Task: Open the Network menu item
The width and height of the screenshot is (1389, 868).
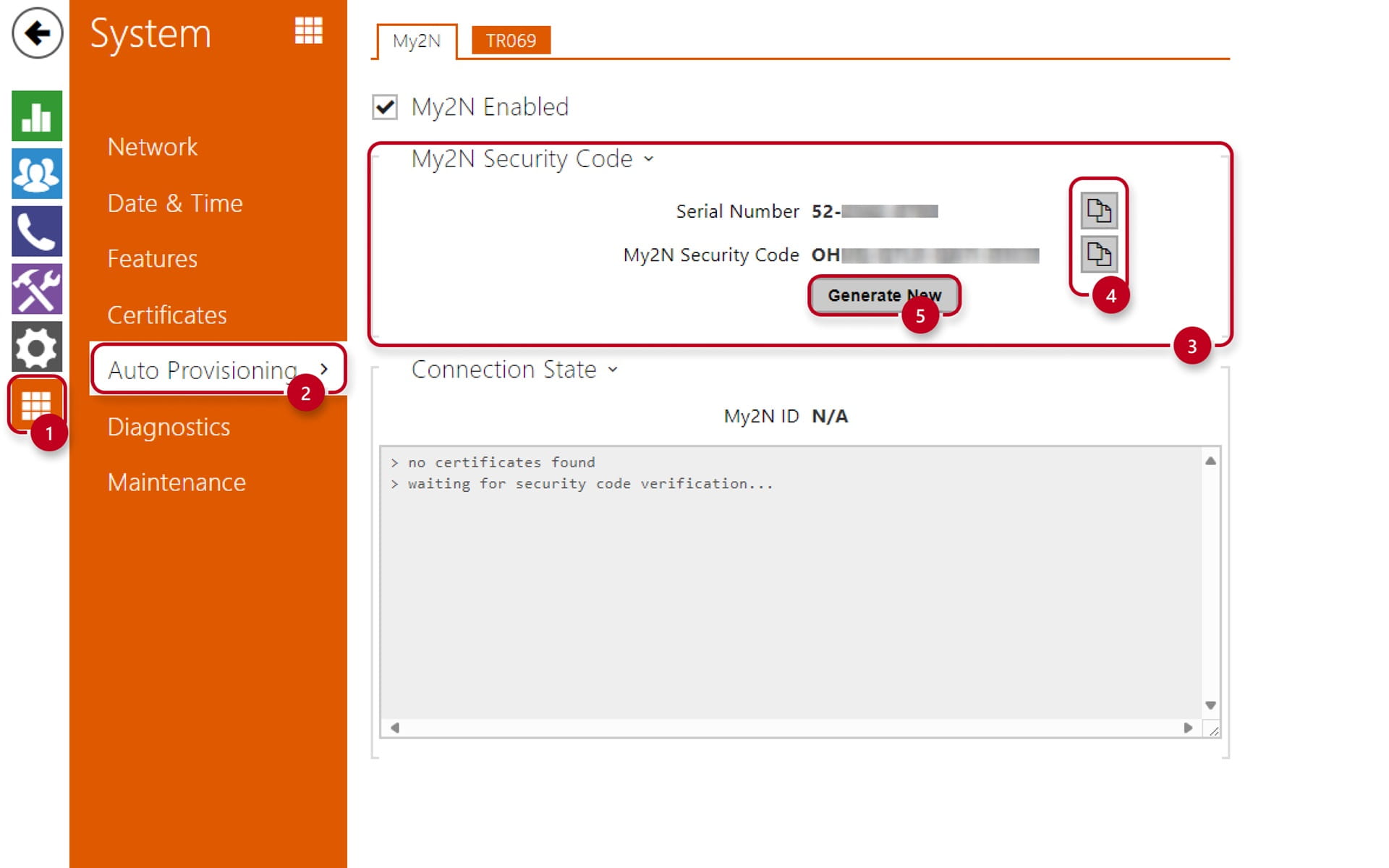Action: point(152,147)
